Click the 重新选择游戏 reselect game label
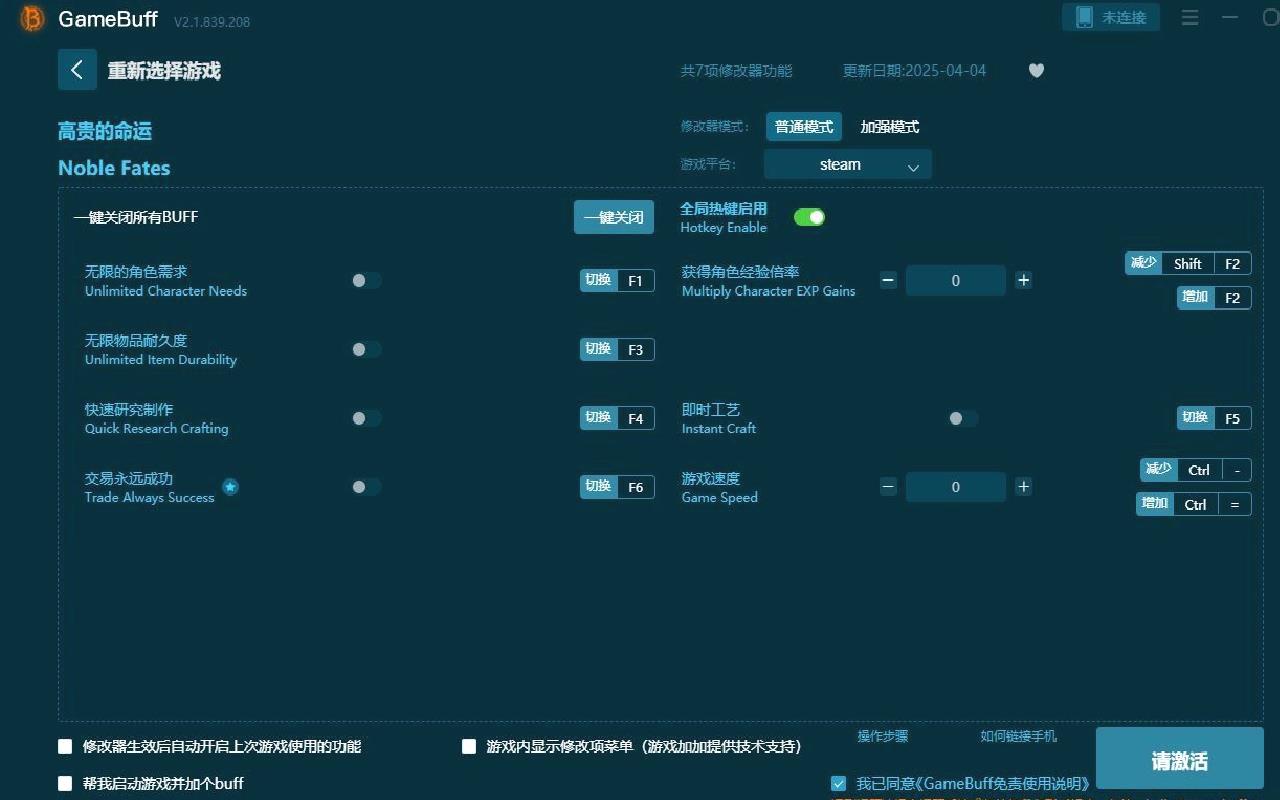1280x800 pixels. [x=164, y=71]
